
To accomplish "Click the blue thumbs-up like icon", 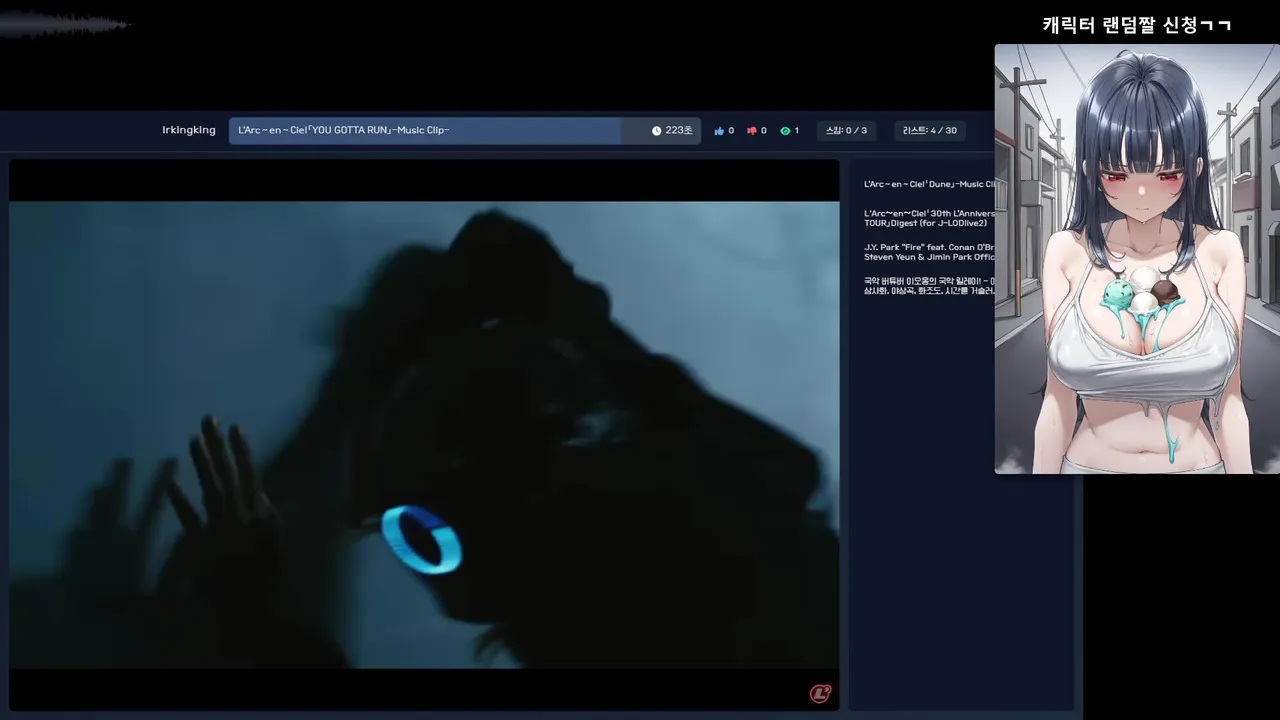I will [719, 131].
